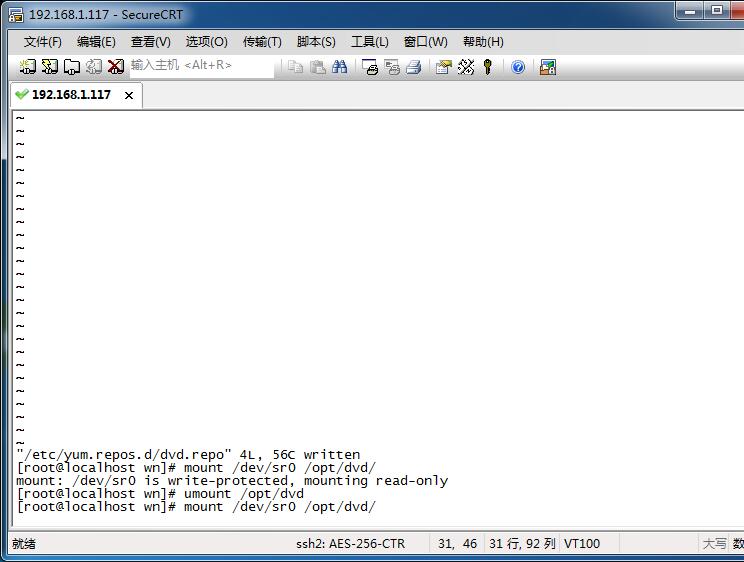Click the Connect in Tab icon

pos(72,66)
